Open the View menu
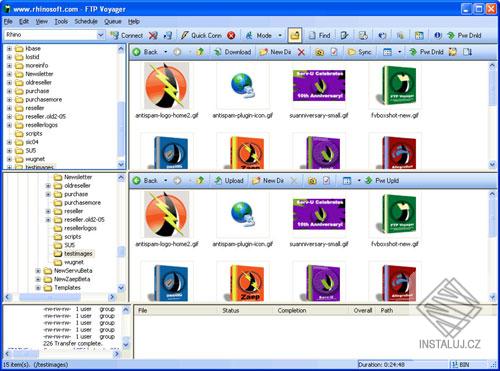The height and width of the screenshot is (371, 500). tap(42, 22)
